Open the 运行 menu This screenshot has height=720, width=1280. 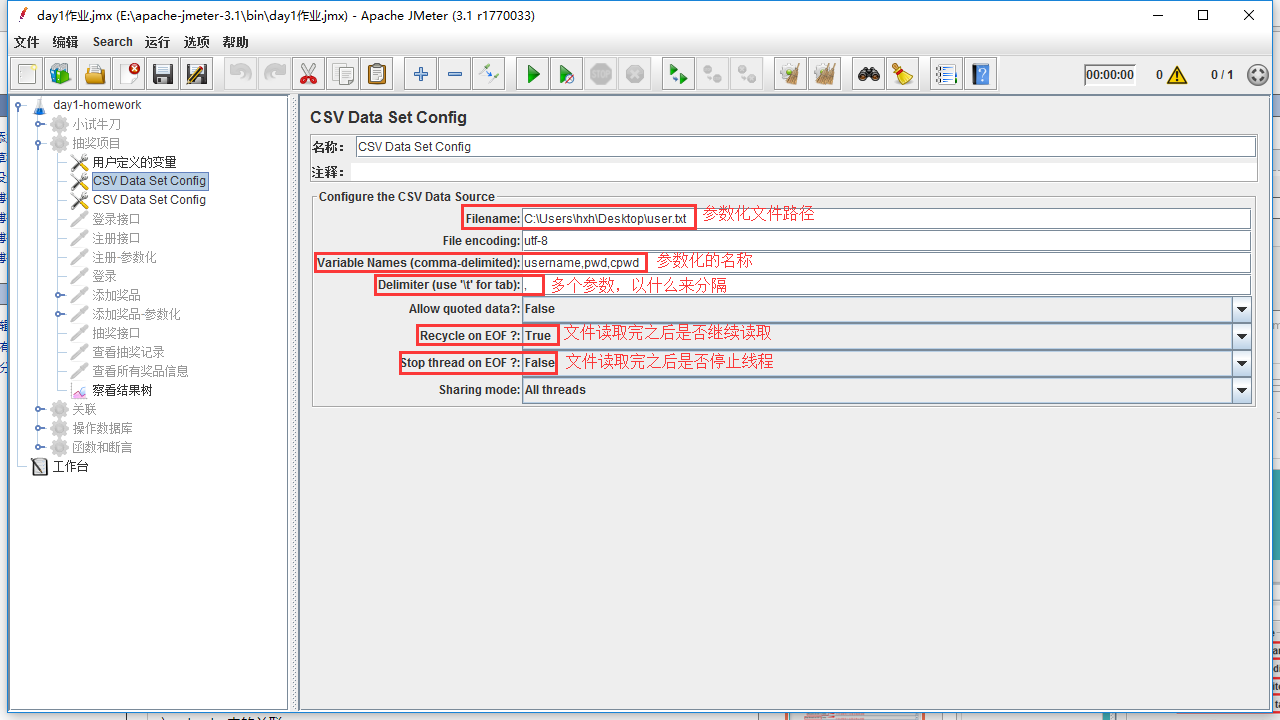click(x=157, y=42)
